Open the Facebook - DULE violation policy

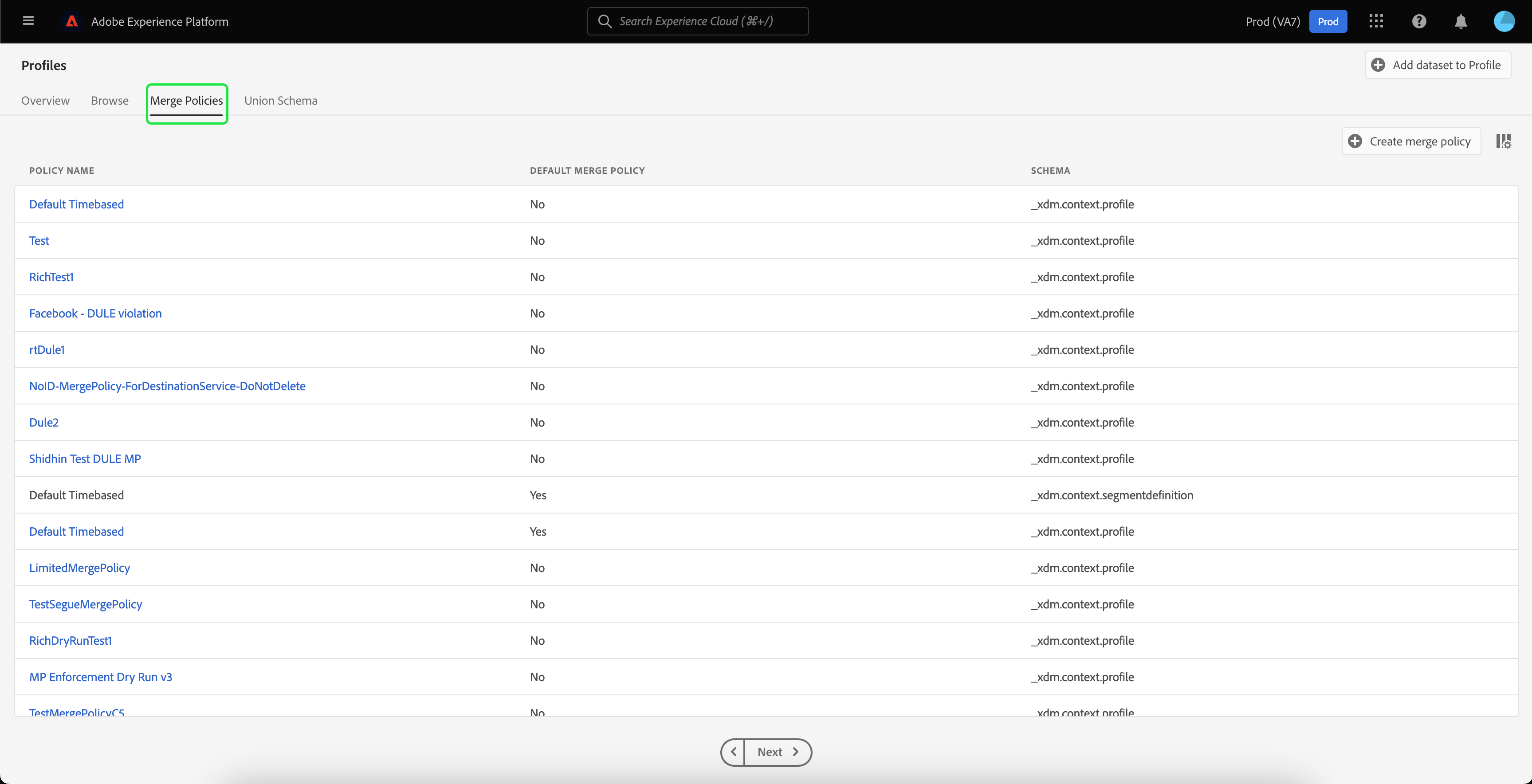[95, 313]
